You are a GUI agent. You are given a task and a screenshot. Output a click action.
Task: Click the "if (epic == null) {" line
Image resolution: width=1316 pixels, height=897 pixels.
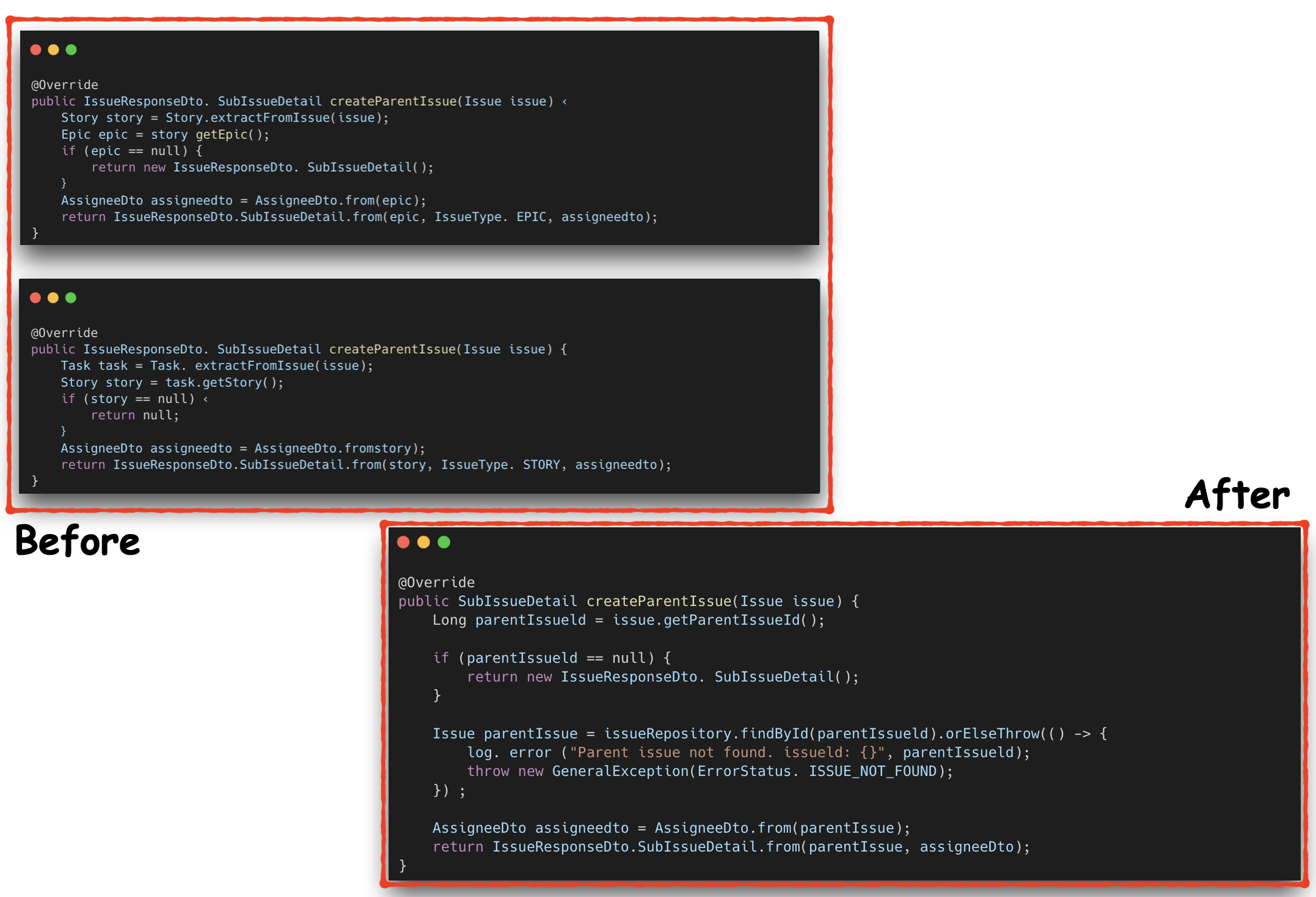[132, 151]
